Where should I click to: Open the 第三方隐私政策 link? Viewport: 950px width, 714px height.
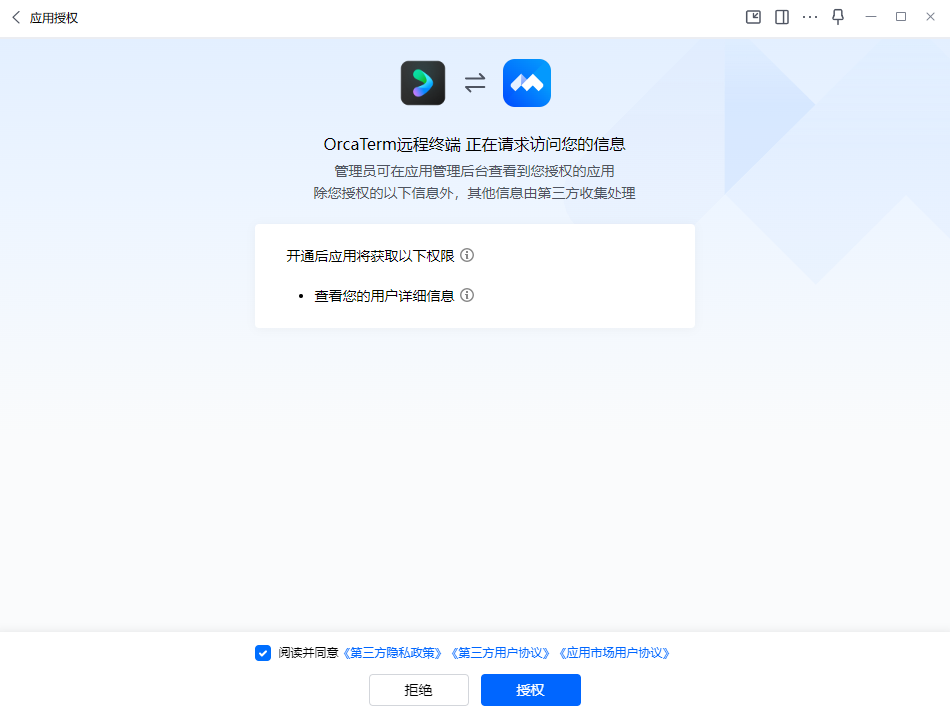coord(392,653)
